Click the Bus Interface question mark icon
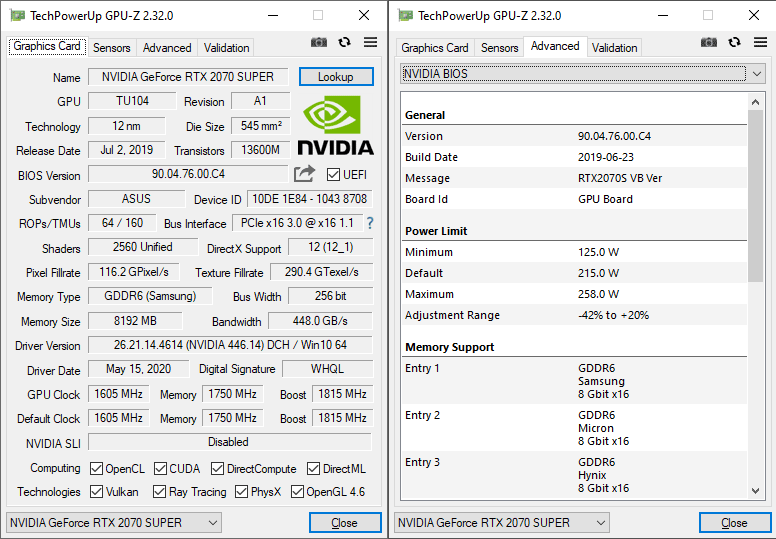Viewport: 776px width, 539px height. 370,223
